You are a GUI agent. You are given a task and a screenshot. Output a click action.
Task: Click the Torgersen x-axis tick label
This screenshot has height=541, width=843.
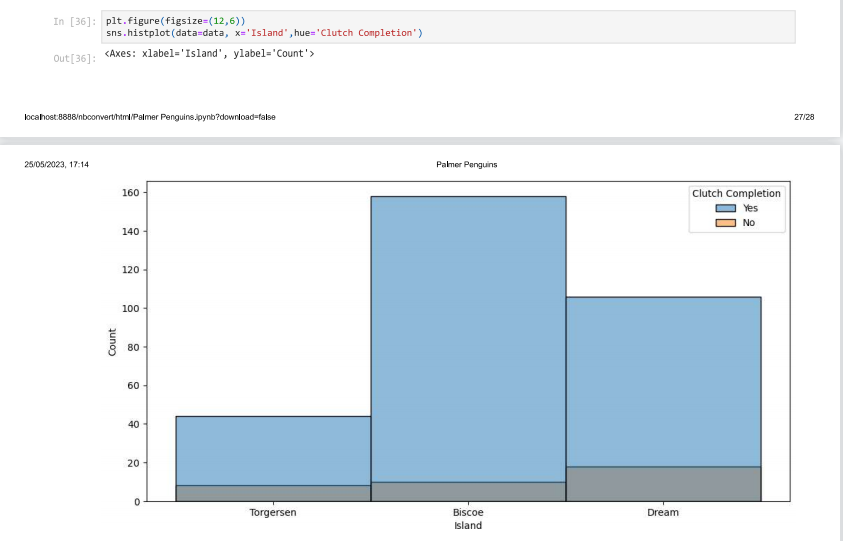(273, 512)
